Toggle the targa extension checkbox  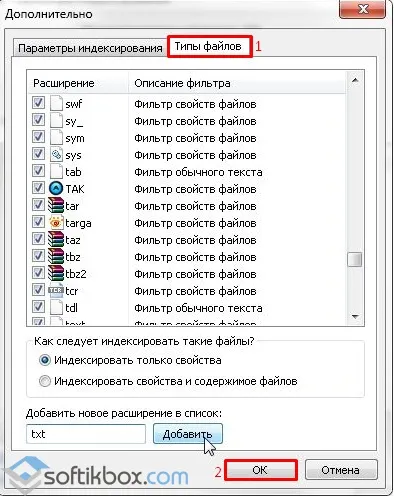click(38, 222)
